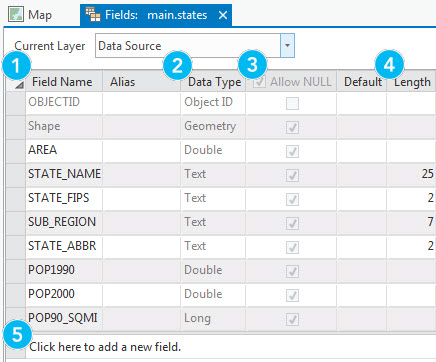Select the STATE_NAME field name cell
This screenshot has width=436, height=362.
click(64, 175)
